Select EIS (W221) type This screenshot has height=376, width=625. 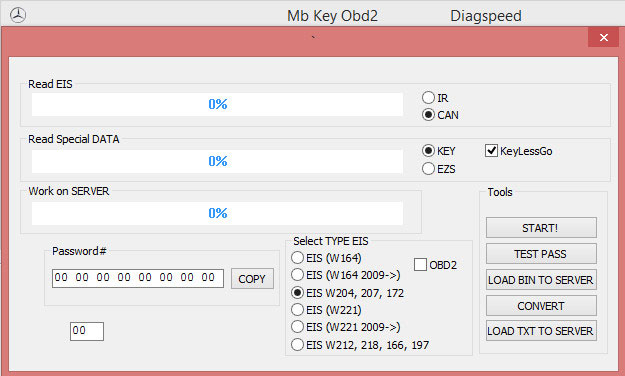point(297,310)
